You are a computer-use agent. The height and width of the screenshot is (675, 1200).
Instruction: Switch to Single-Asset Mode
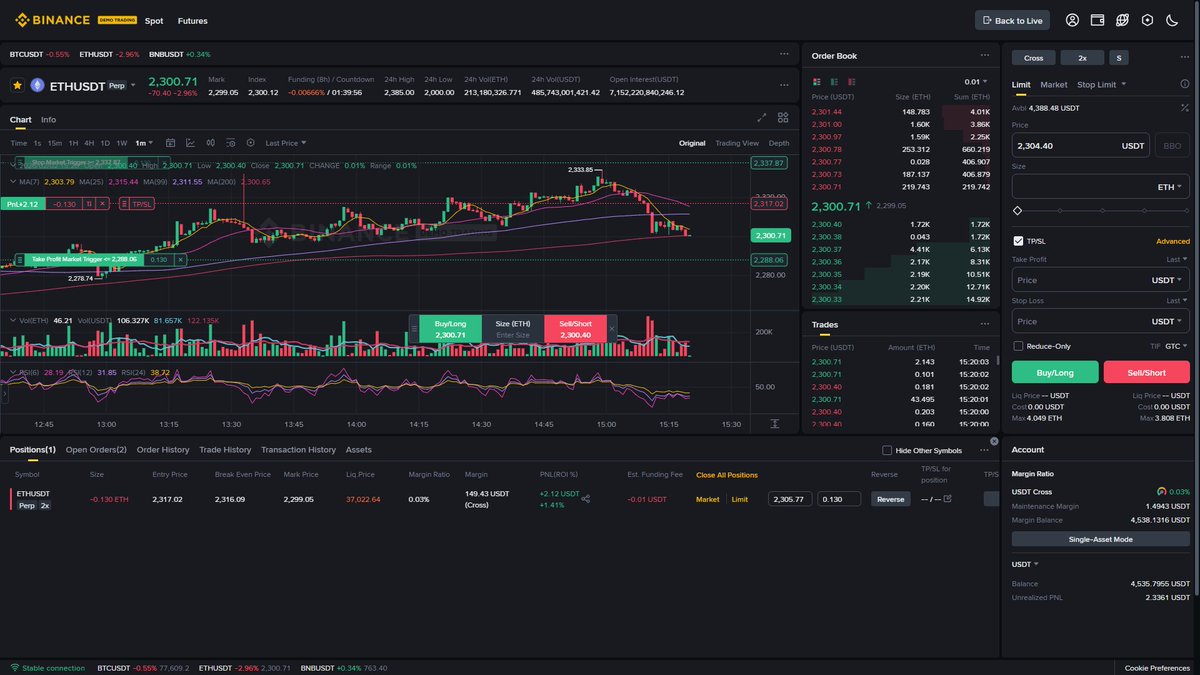coord(1101,539)
